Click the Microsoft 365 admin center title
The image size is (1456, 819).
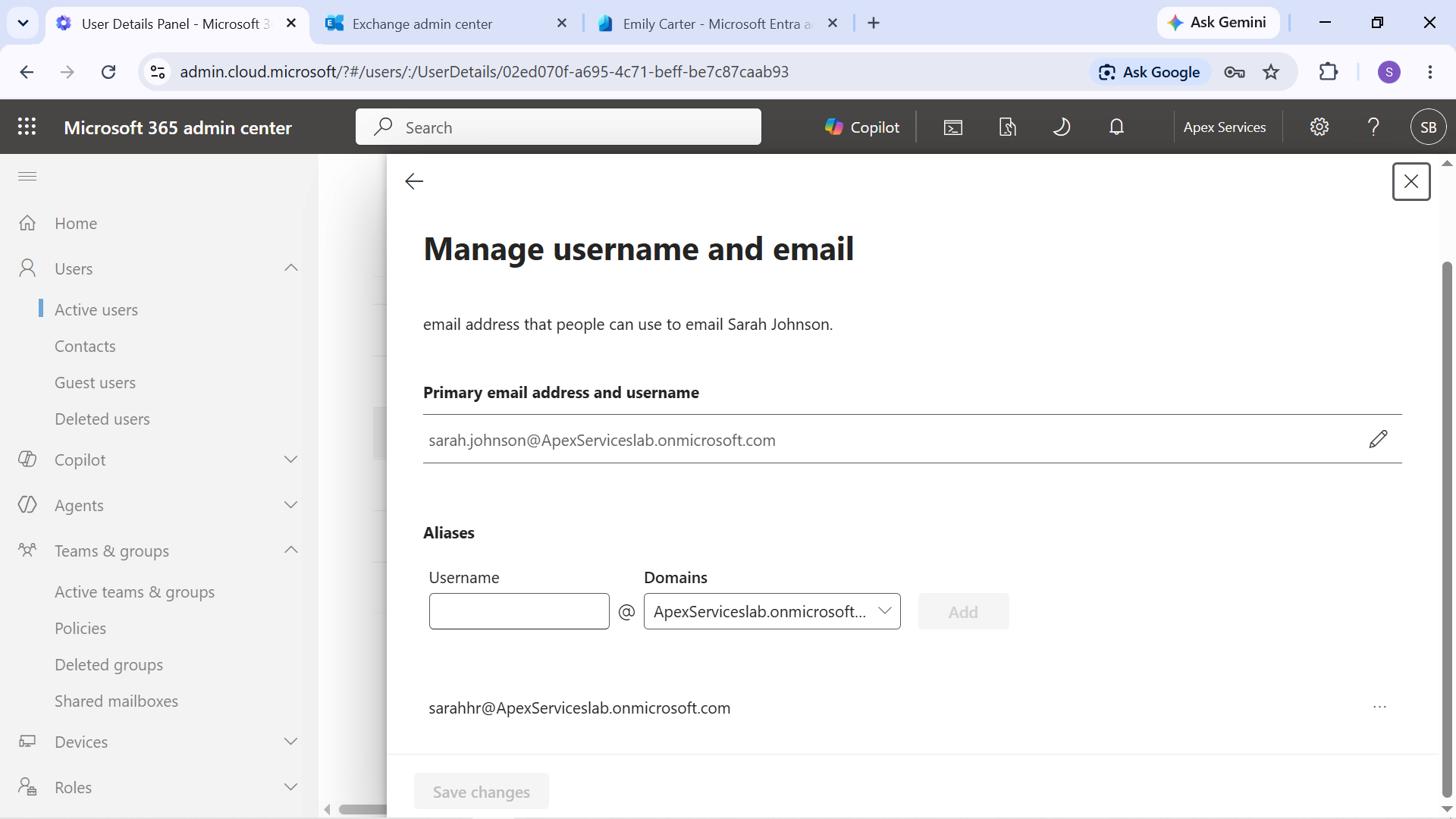tap(177, 128)
